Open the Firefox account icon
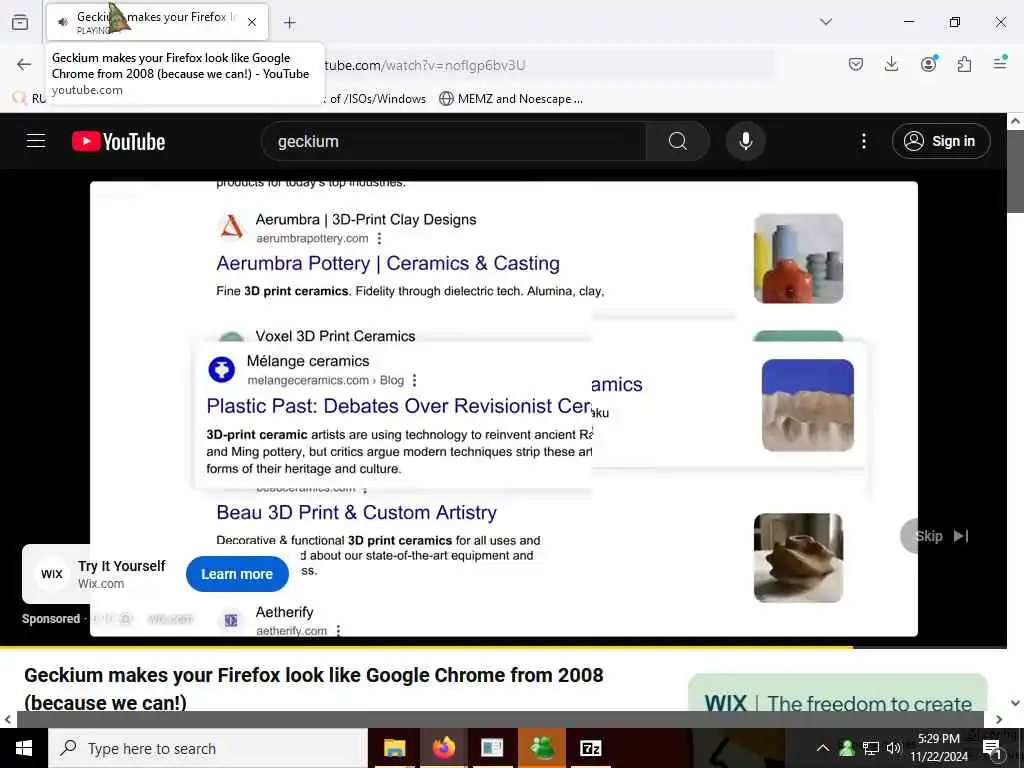 point(928,64)
